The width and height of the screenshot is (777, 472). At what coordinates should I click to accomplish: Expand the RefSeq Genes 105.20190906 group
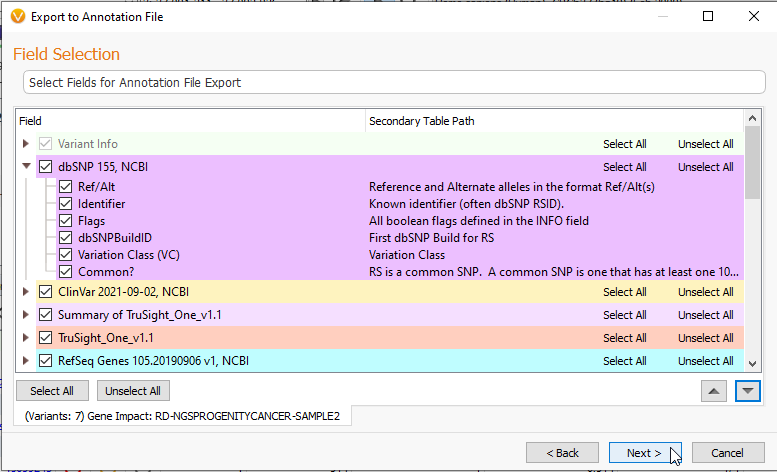click(26, 361)
